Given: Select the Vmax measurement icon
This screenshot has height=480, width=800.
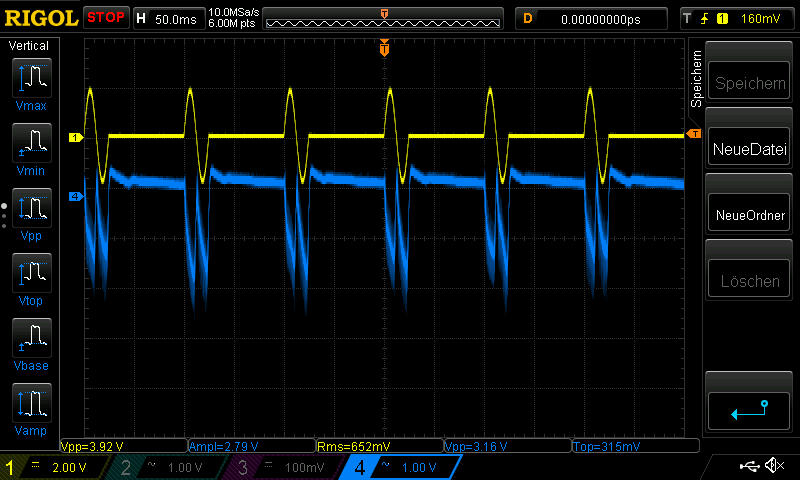Looking at the screenshot, I should [32, 78].
